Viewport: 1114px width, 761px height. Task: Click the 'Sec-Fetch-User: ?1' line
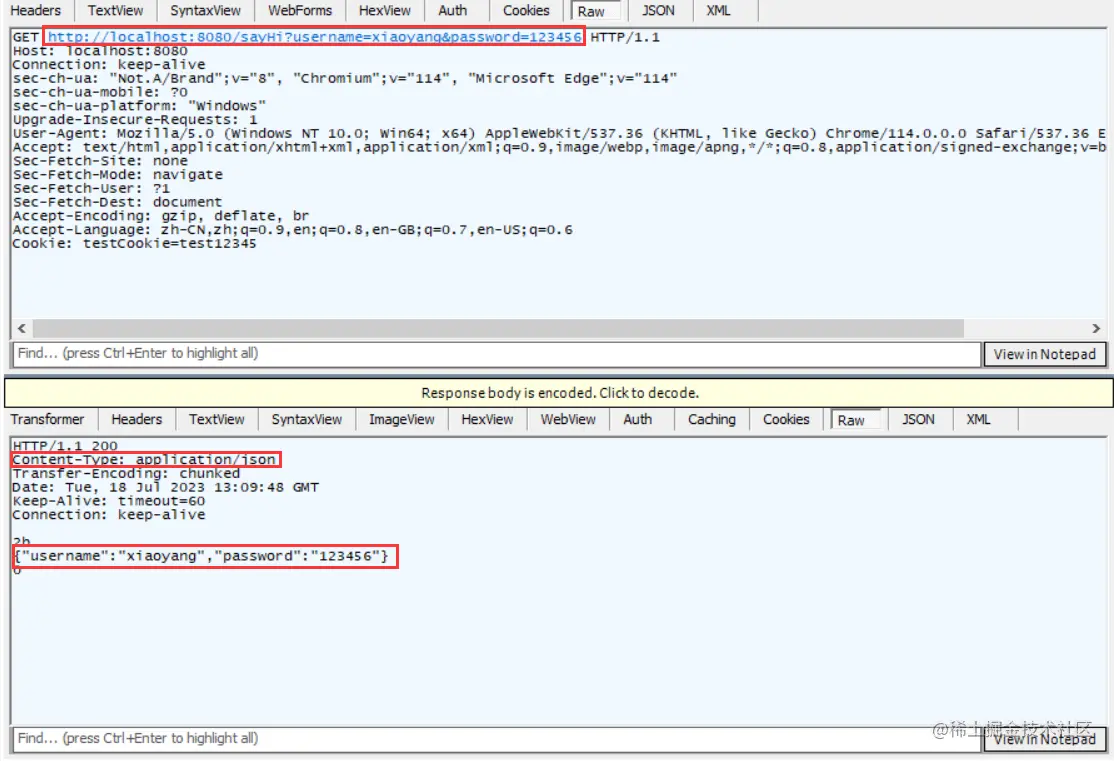pos(91,189)
